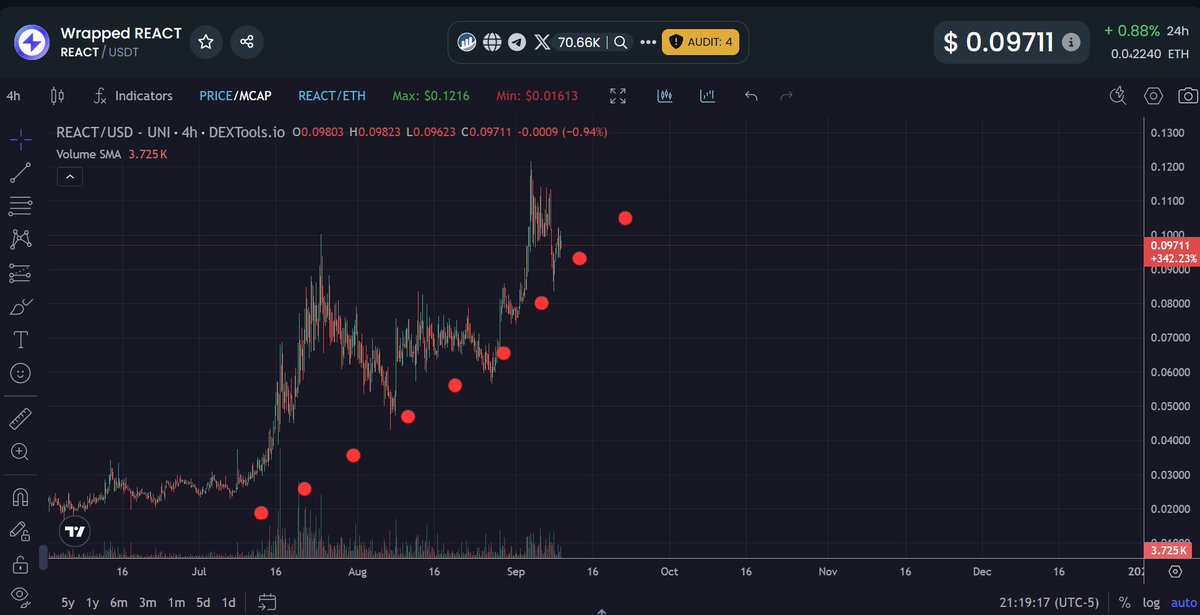Set chart range to 3m
Screen dimensions: 1200x615
pos(148,603)
